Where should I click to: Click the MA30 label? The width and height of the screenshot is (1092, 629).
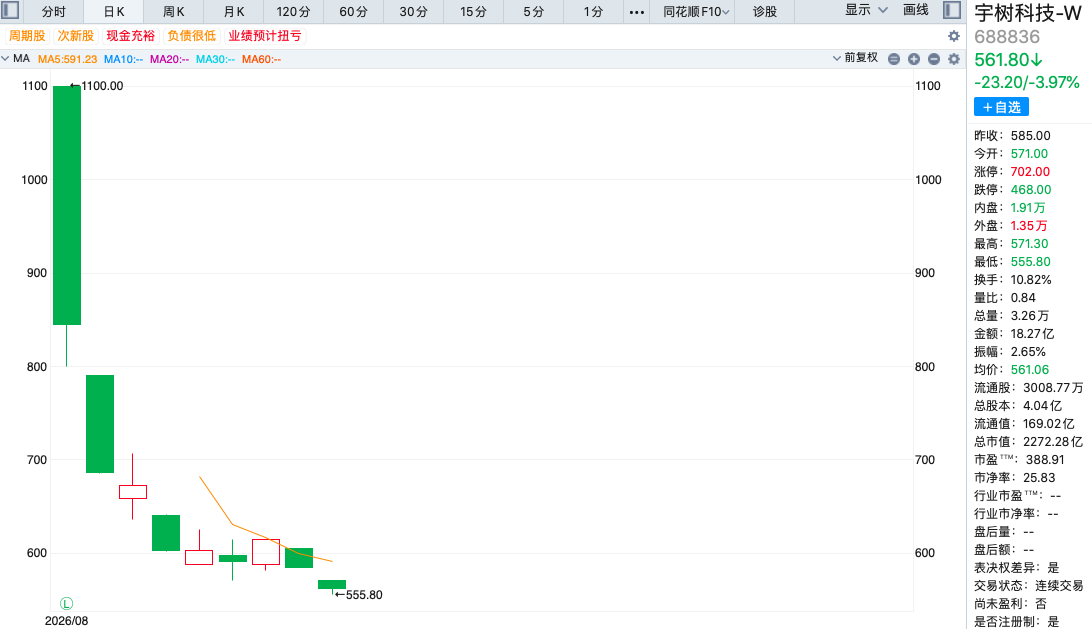[215, 59]
